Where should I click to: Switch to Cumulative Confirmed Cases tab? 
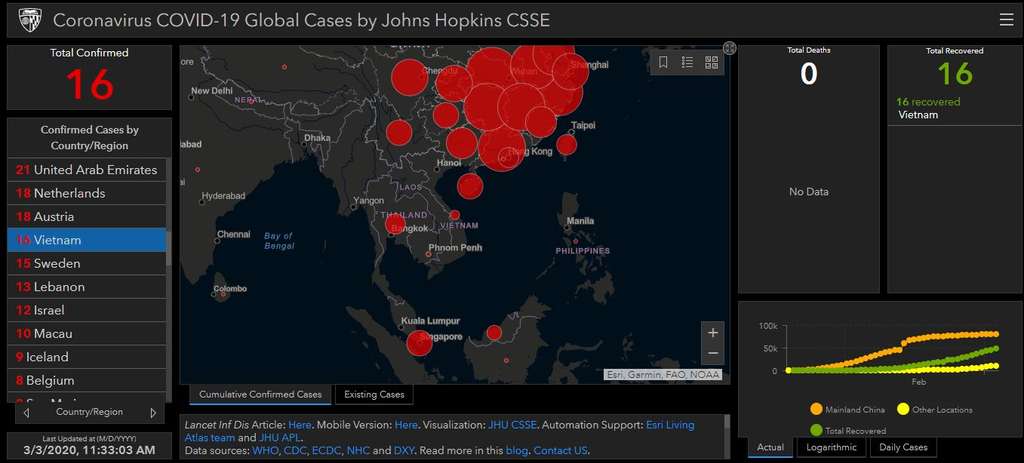pos(261,394)
